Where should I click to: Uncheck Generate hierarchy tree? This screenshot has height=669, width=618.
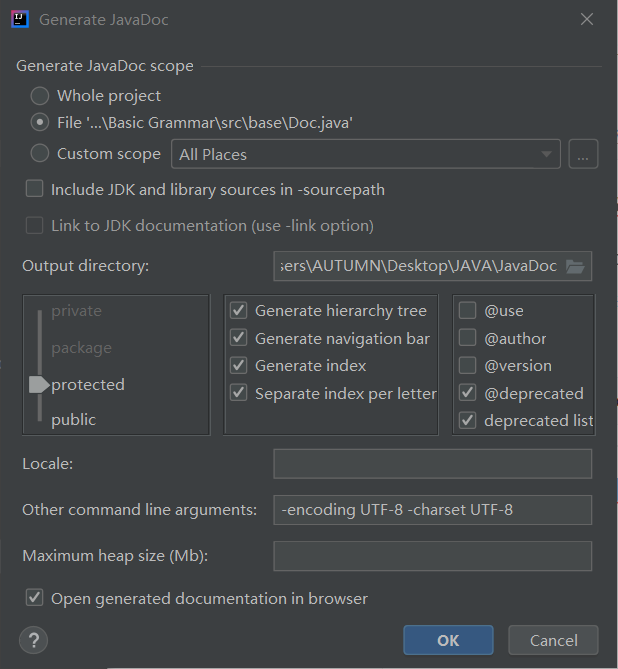[239, 311]
